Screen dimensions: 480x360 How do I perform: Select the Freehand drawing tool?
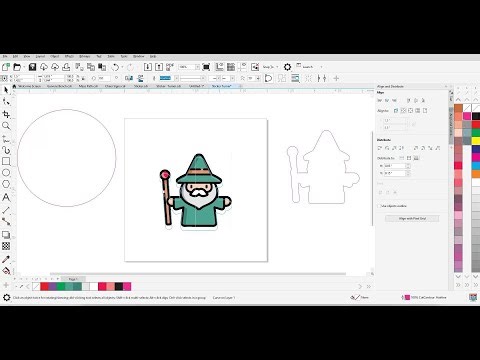click(x=6, y=139)
